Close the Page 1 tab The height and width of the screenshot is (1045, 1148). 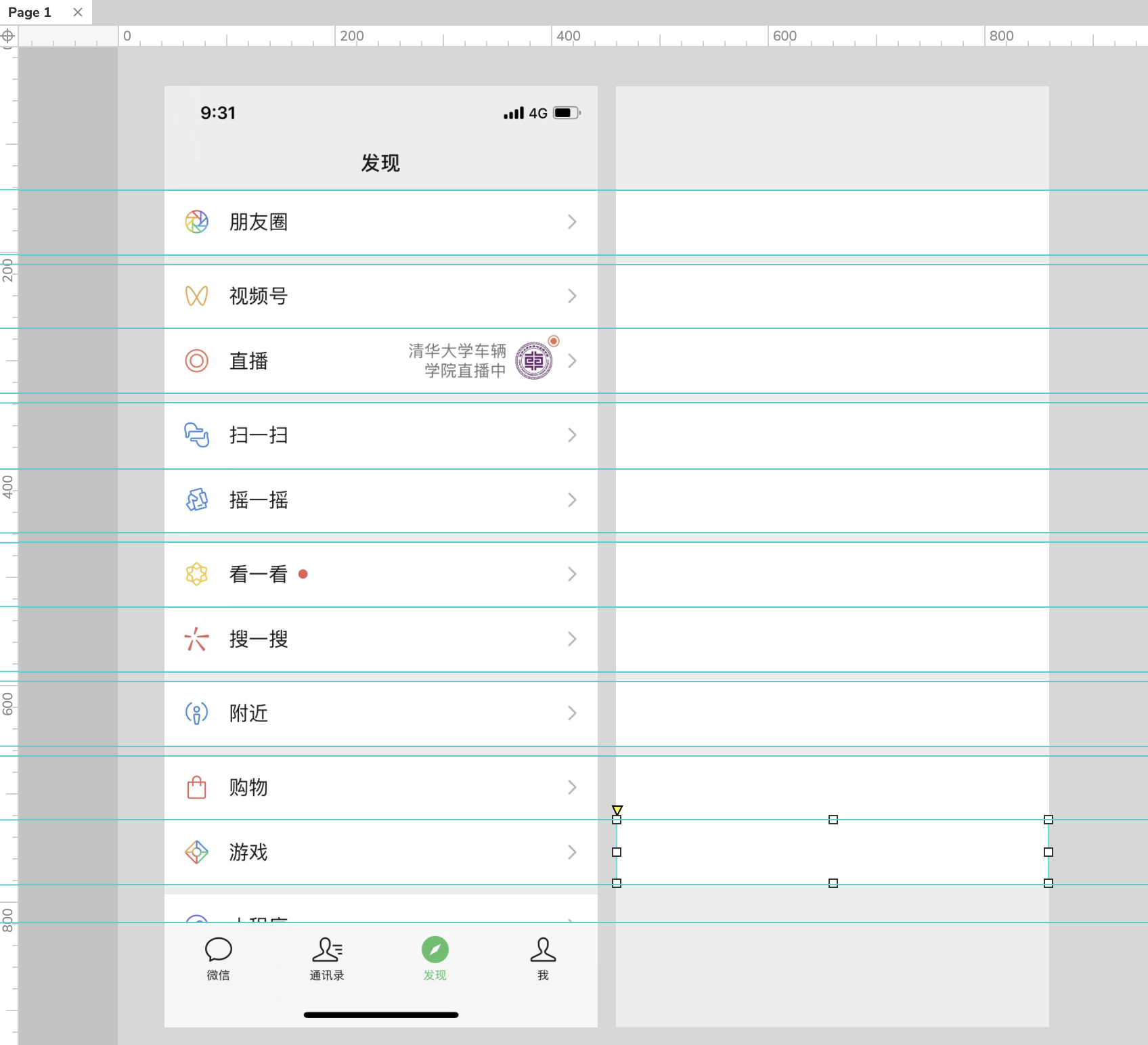coord(78,12)
